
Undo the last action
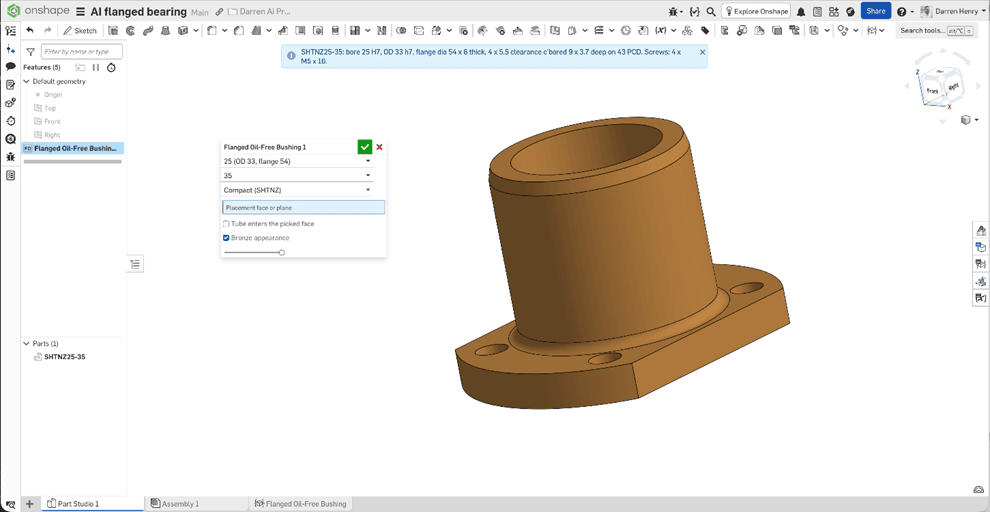30,30
